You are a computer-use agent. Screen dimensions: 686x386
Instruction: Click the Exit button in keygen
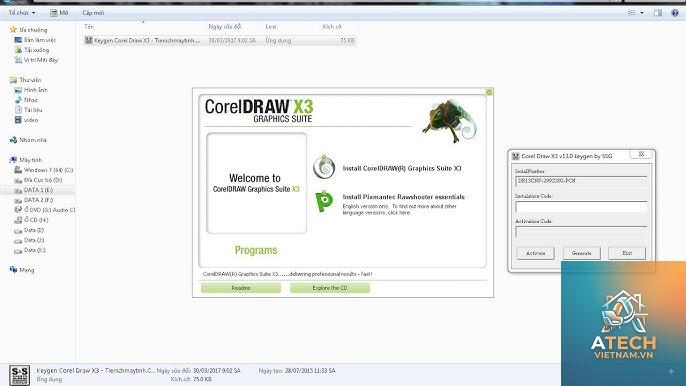point(627,253)
